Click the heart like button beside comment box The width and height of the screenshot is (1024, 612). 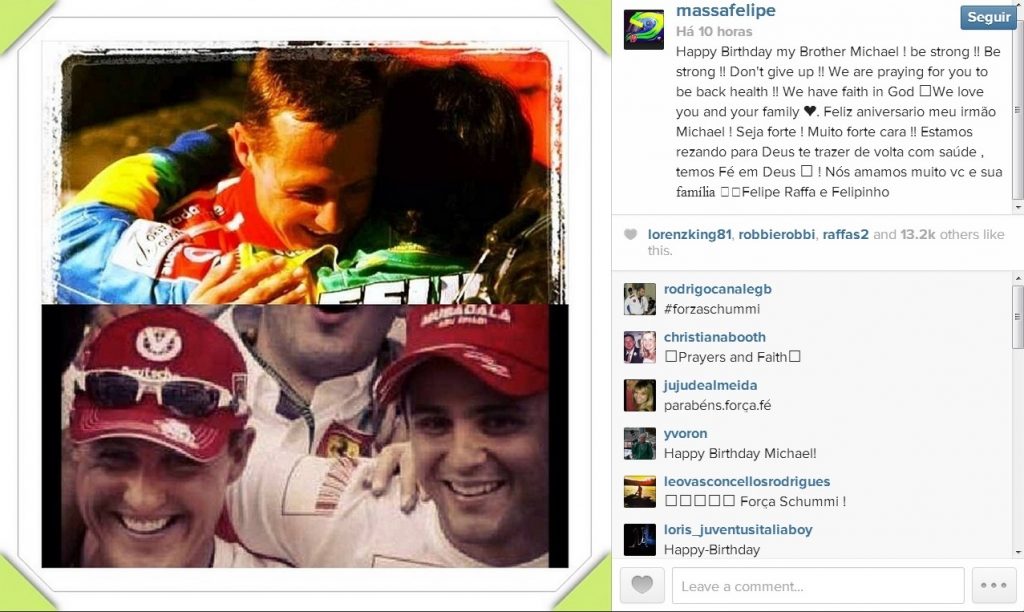click(x=642, y=585)
